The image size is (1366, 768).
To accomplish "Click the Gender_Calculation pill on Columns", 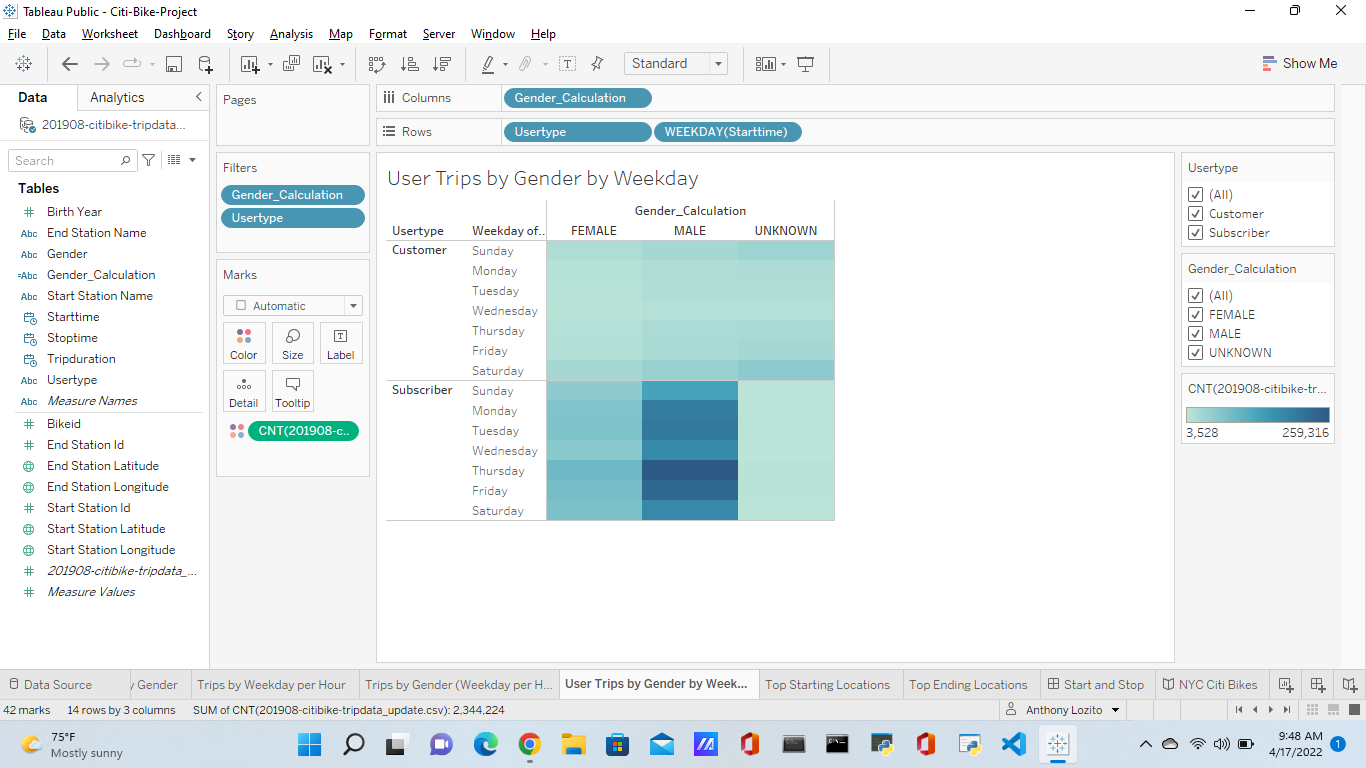I will point(578,98).
